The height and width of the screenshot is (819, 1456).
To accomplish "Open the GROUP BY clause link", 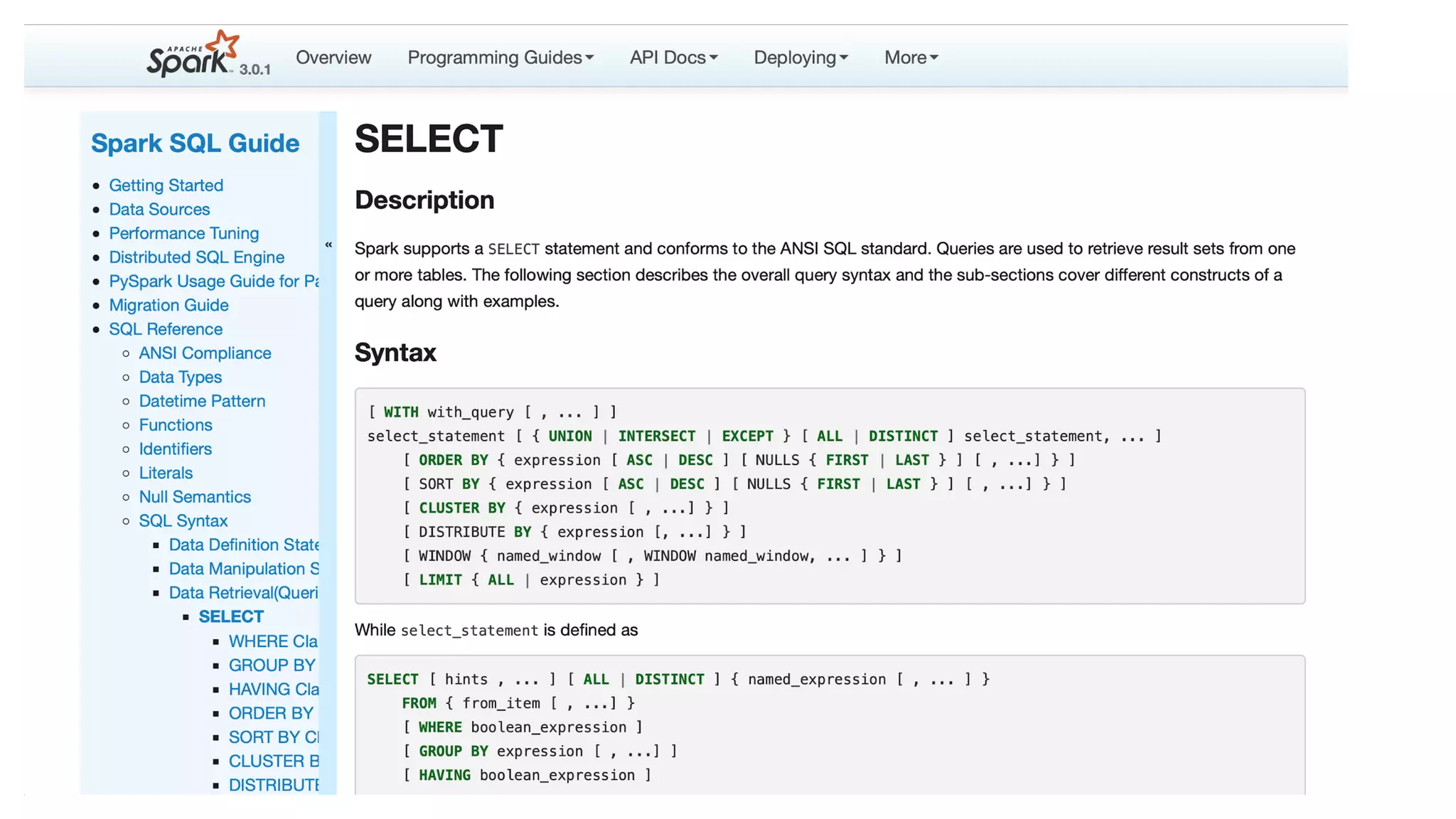I will [x=272, y=665].
